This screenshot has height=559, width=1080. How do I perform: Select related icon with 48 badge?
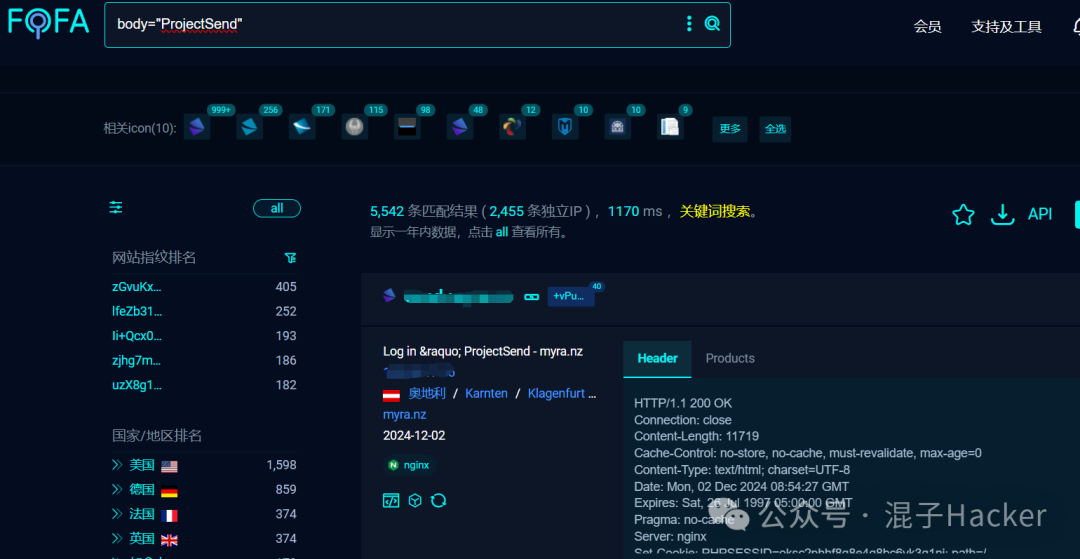click(x=460, y=127)
